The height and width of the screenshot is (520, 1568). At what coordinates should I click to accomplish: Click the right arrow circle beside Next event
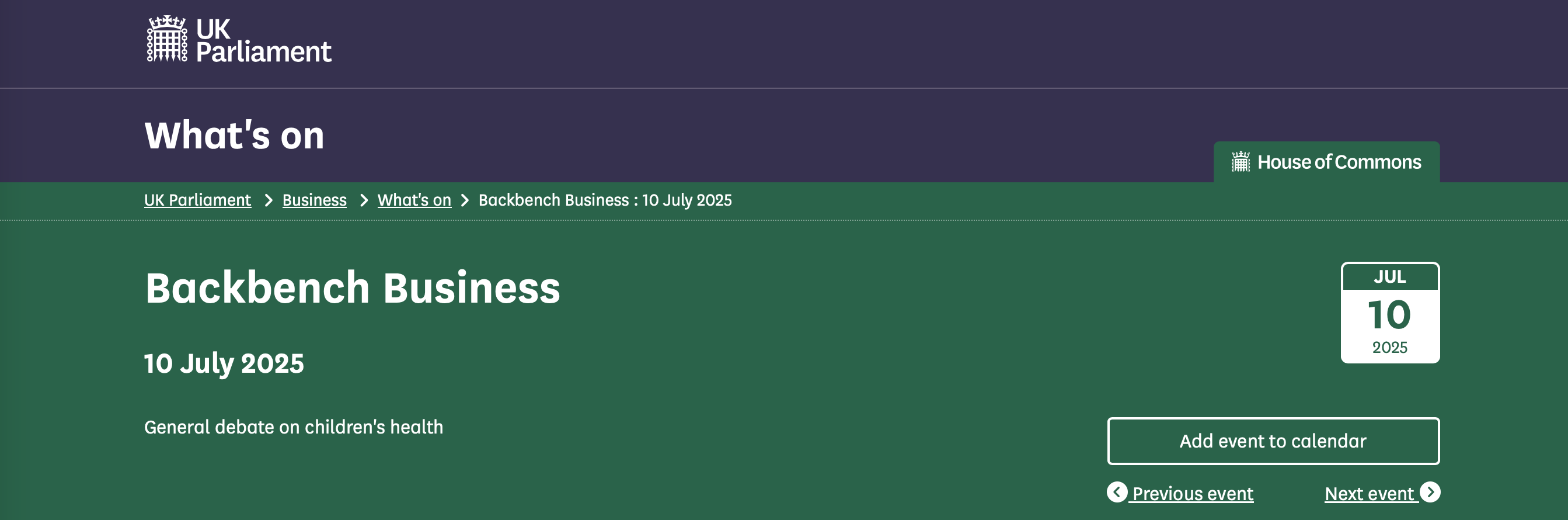click(x=1430, y=492)
